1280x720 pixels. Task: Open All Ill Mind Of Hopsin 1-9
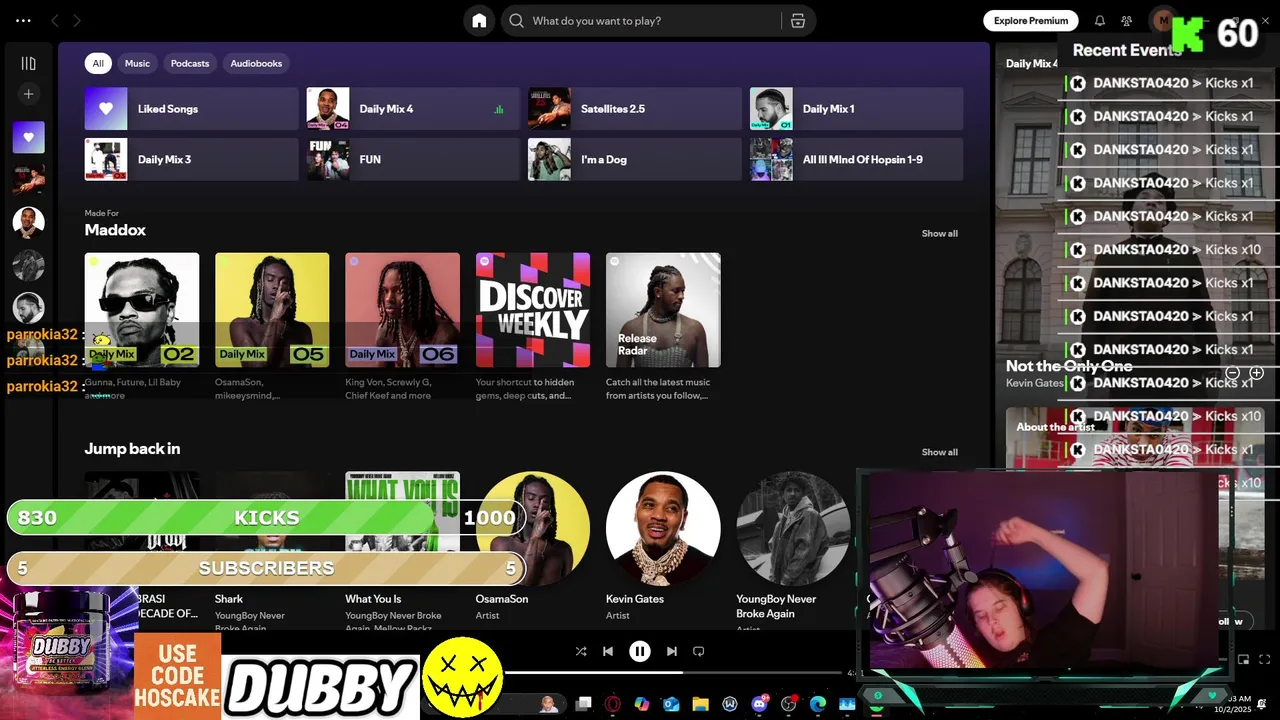pyautogui.click(x=856, y=159)
